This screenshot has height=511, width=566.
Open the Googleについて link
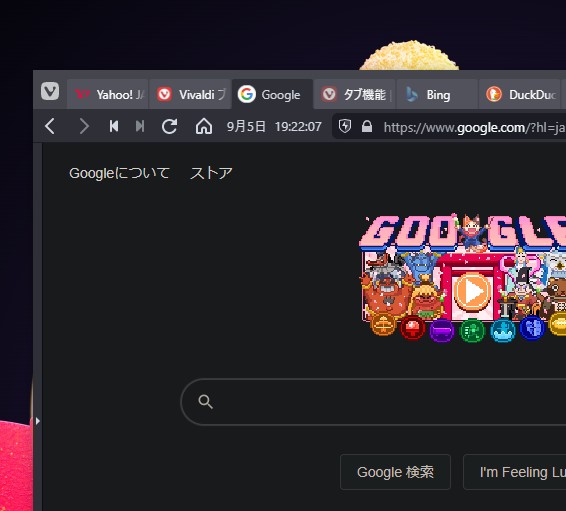119,173
